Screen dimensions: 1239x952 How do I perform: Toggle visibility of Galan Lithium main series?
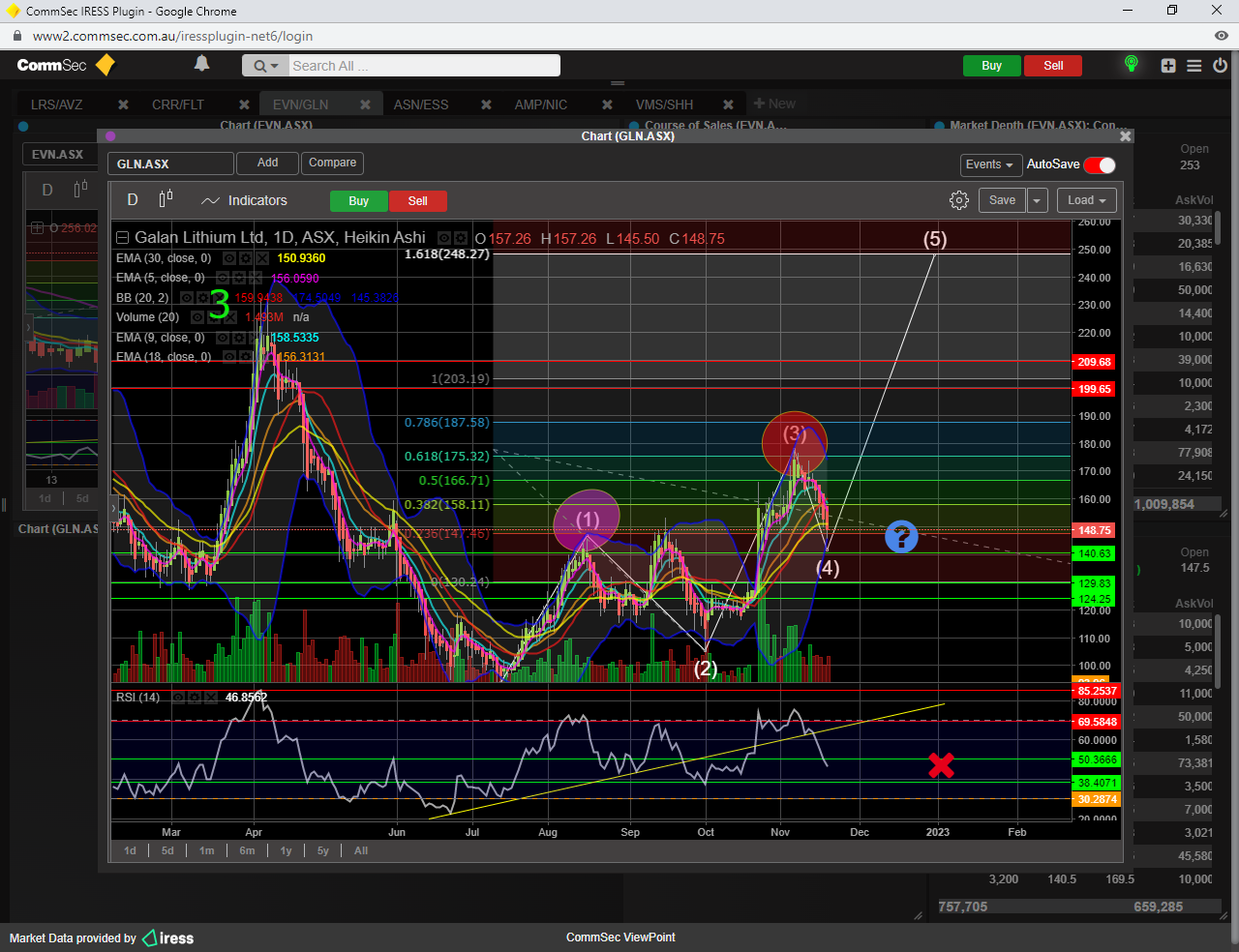coord(444,237)
